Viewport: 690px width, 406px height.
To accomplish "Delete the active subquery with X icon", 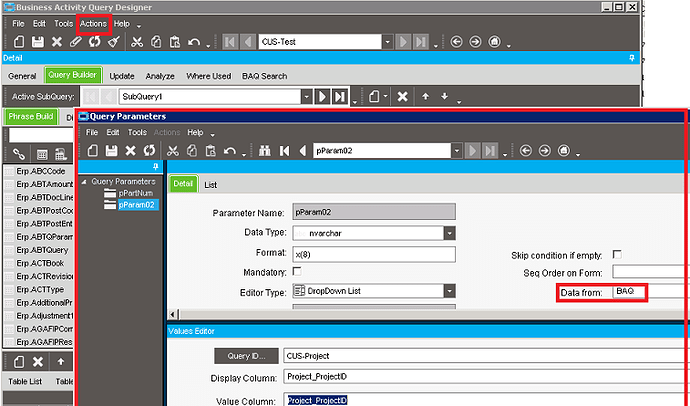I will click(402, 96).
